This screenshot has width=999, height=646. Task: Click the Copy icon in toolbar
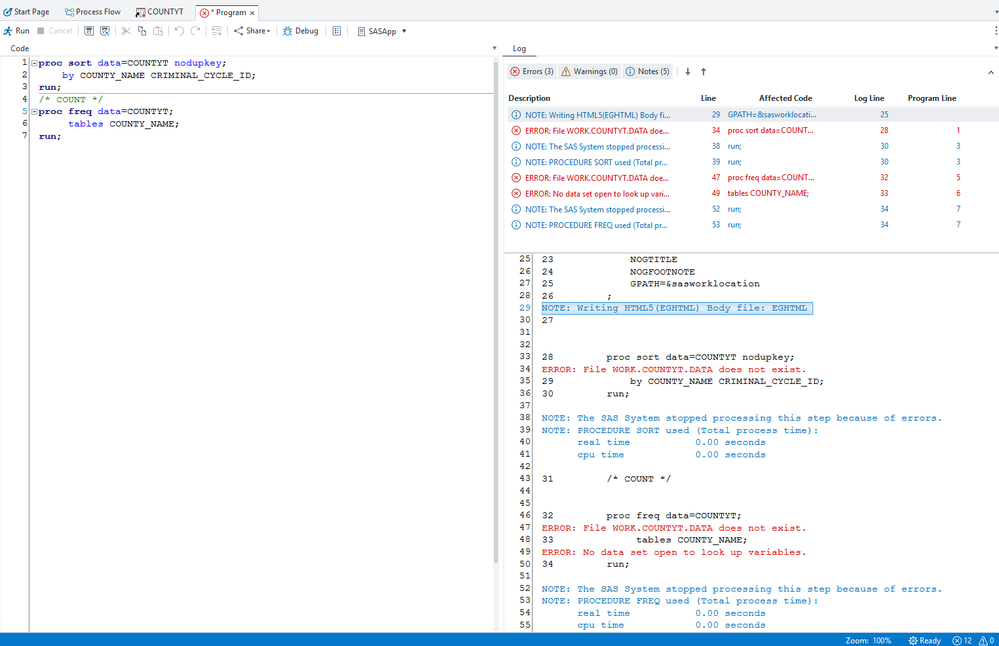tap(141, 31)
